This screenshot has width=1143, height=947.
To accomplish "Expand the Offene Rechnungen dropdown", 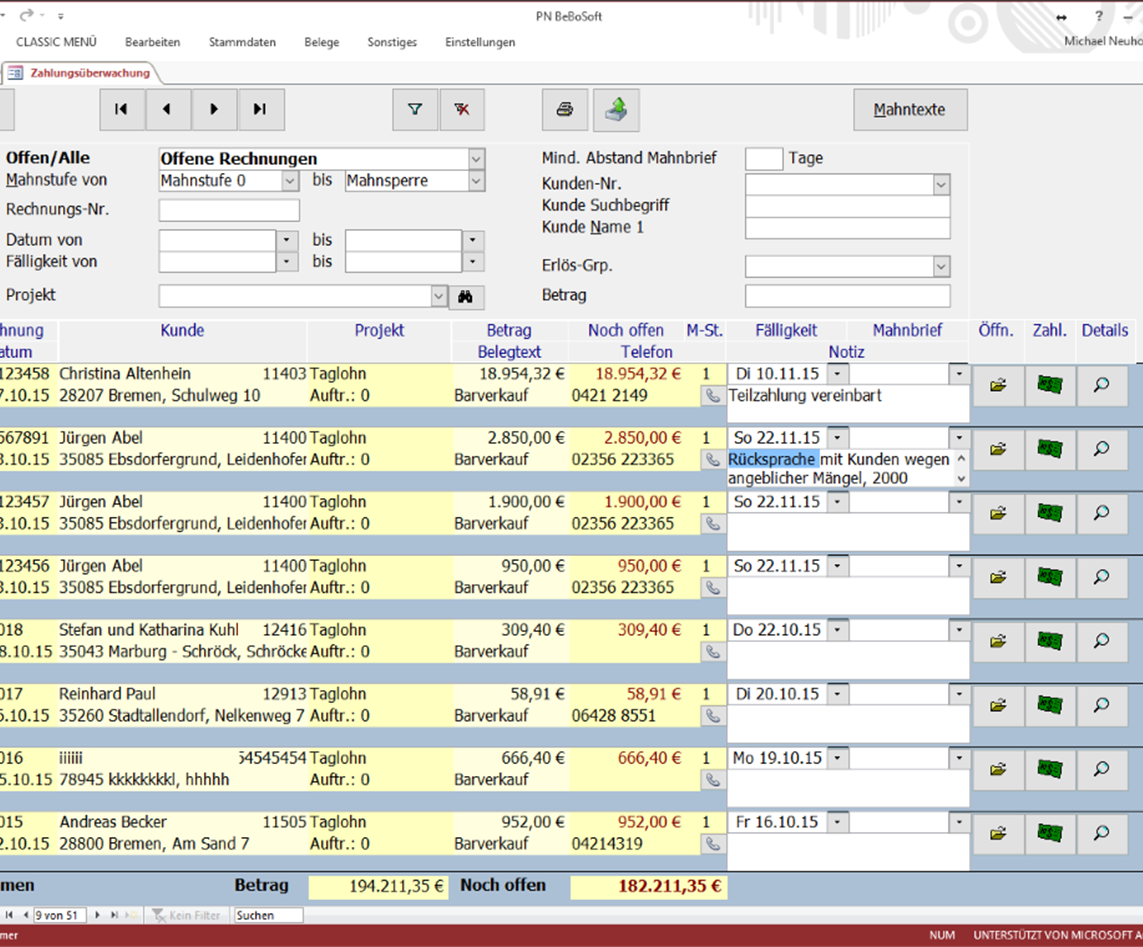I will [476, 159].
